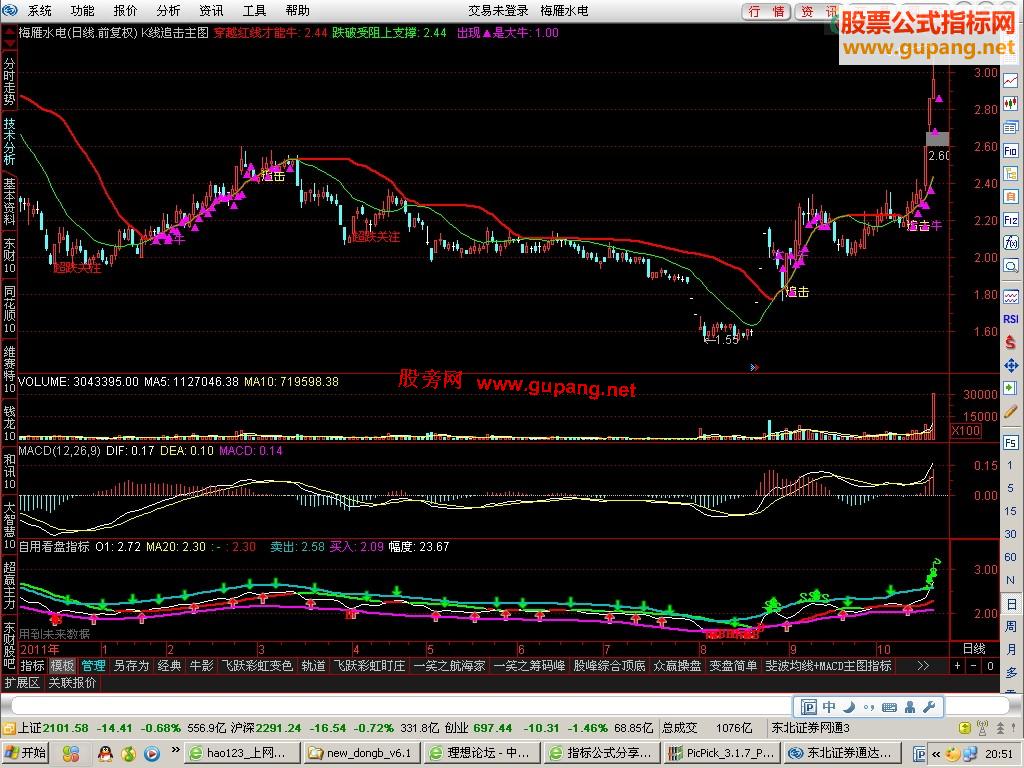Viewport: 1024px width, 768px height.
Task: Open the 基本资料 side tab
Action: (x=9, y=202)
